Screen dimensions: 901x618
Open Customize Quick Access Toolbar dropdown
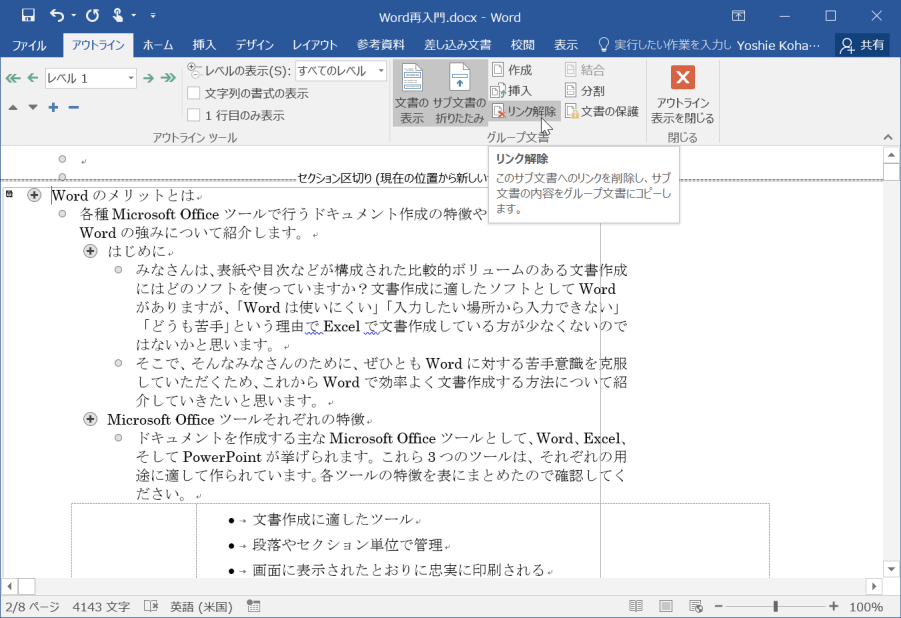tap(153, 16)
